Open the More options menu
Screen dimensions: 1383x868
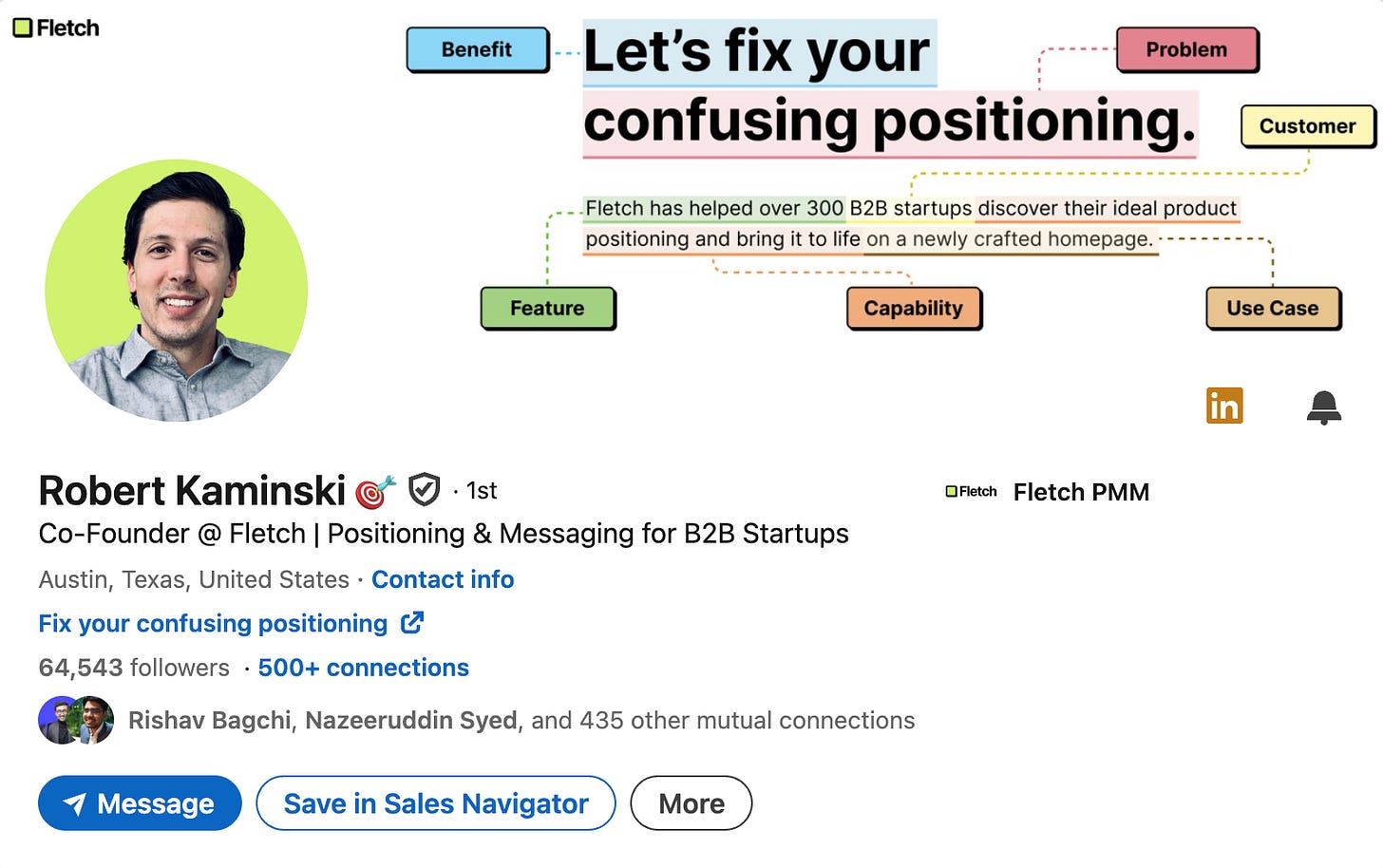tap(691, 802)
